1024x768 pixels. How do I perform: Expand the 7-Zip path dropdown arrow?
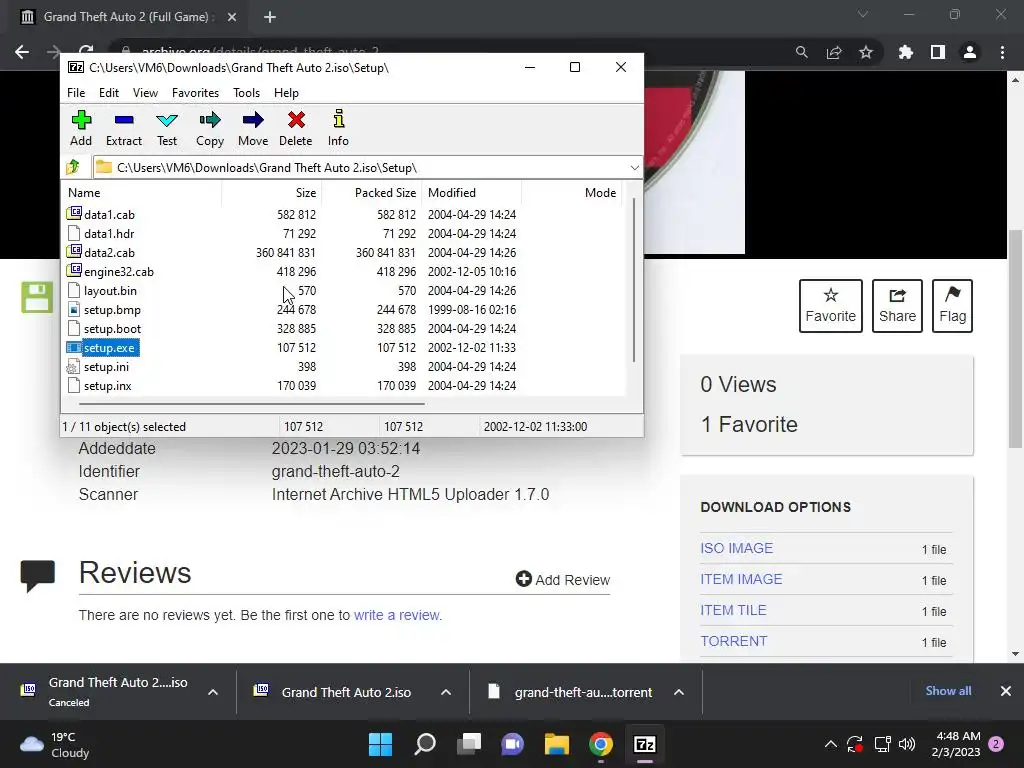tap(634, 168)
